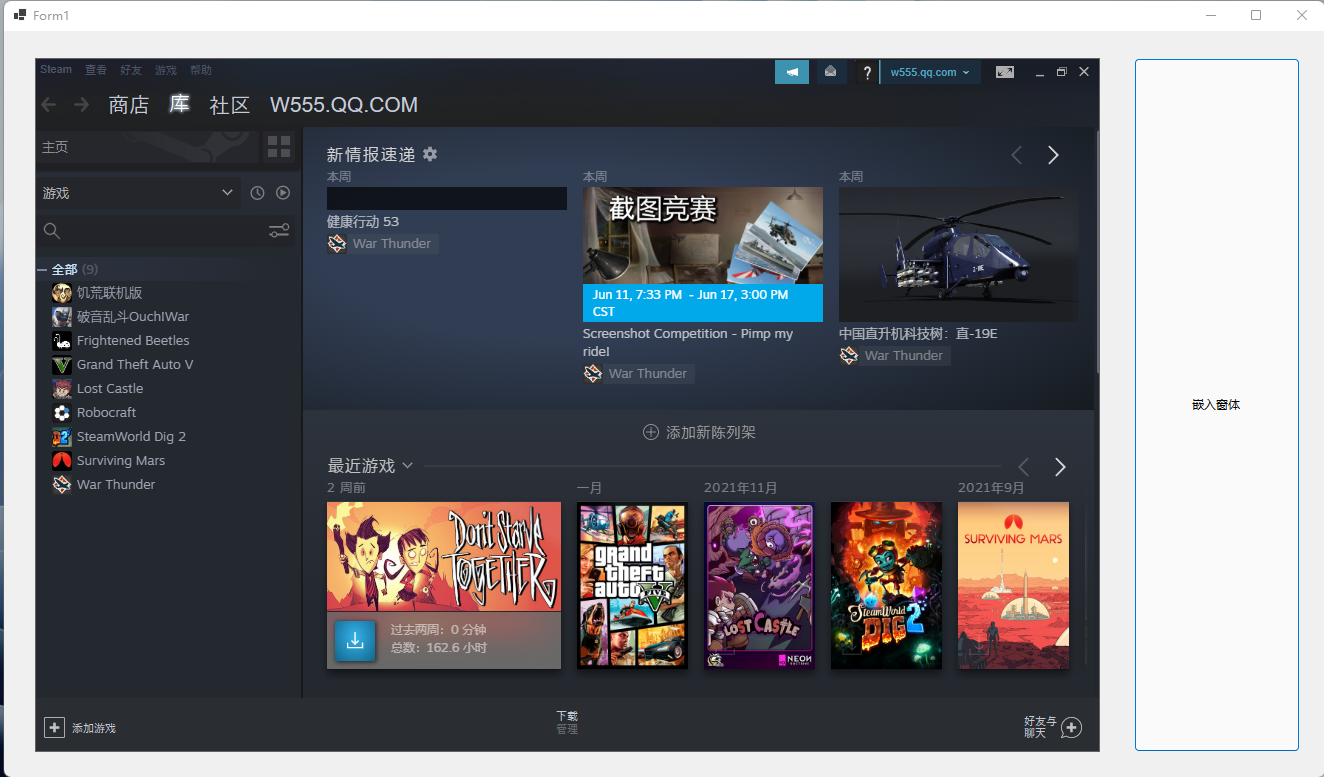Image resolution: width=1324 pixels, height=777 pixels.
Task: Enter Big Picture mode via title bar icon
Action: tap(1005, 72)
